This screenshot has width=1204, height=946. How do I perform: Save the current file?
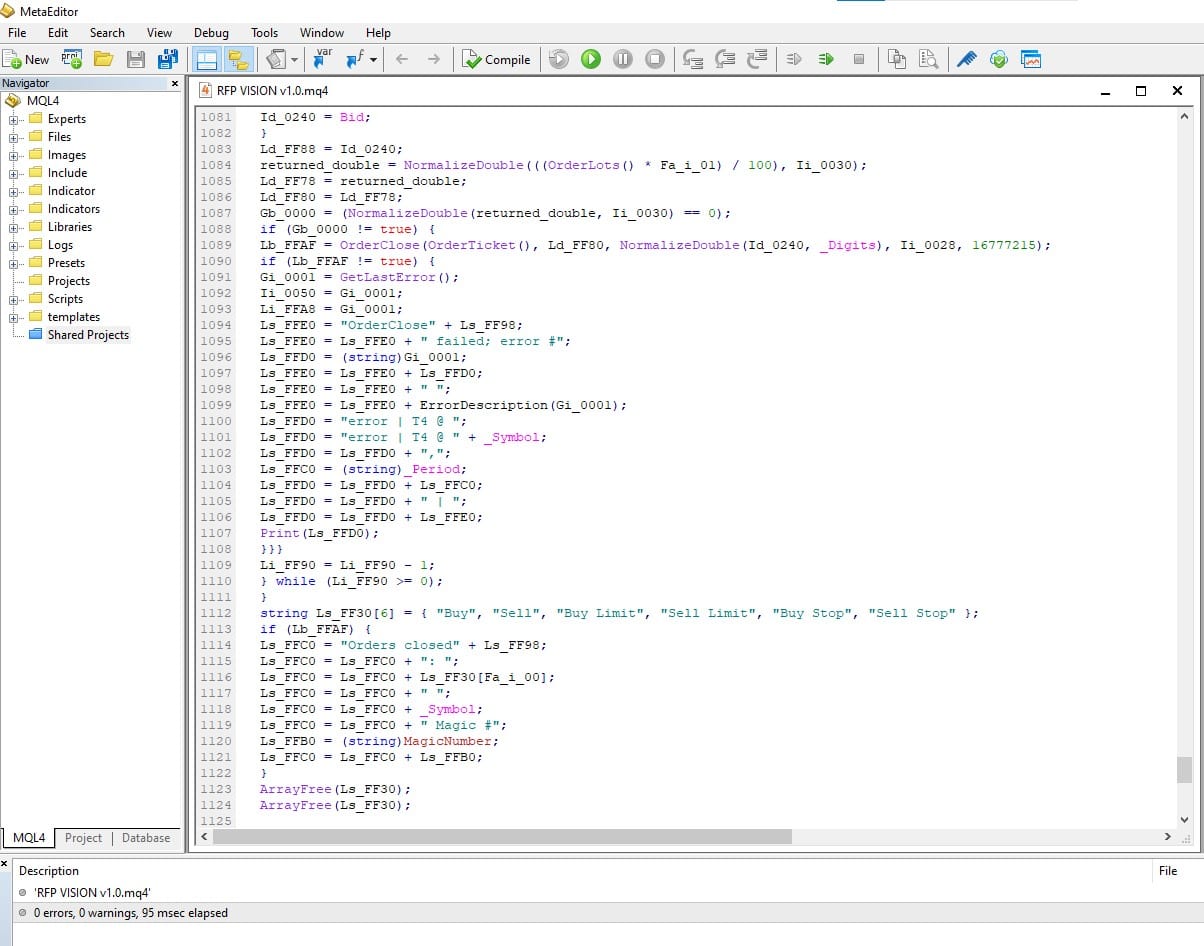(x=135, y=60)
